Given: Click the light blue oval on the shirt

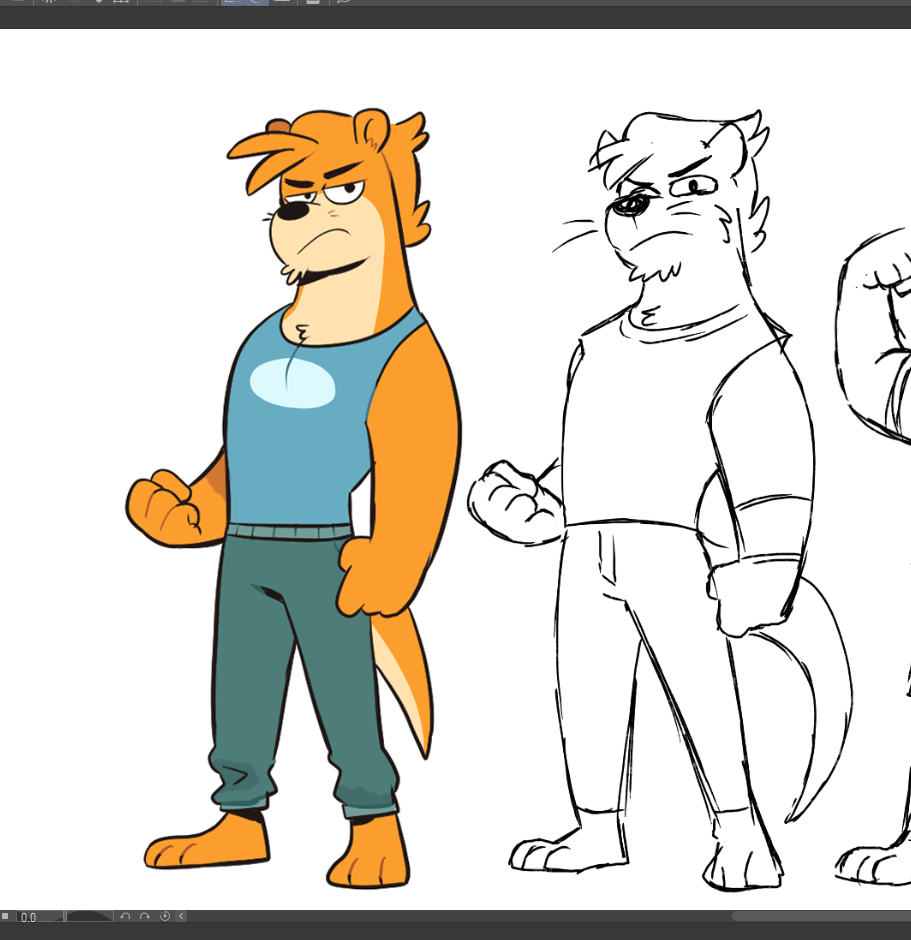Looking at the screenshot, I should [291, 384].
